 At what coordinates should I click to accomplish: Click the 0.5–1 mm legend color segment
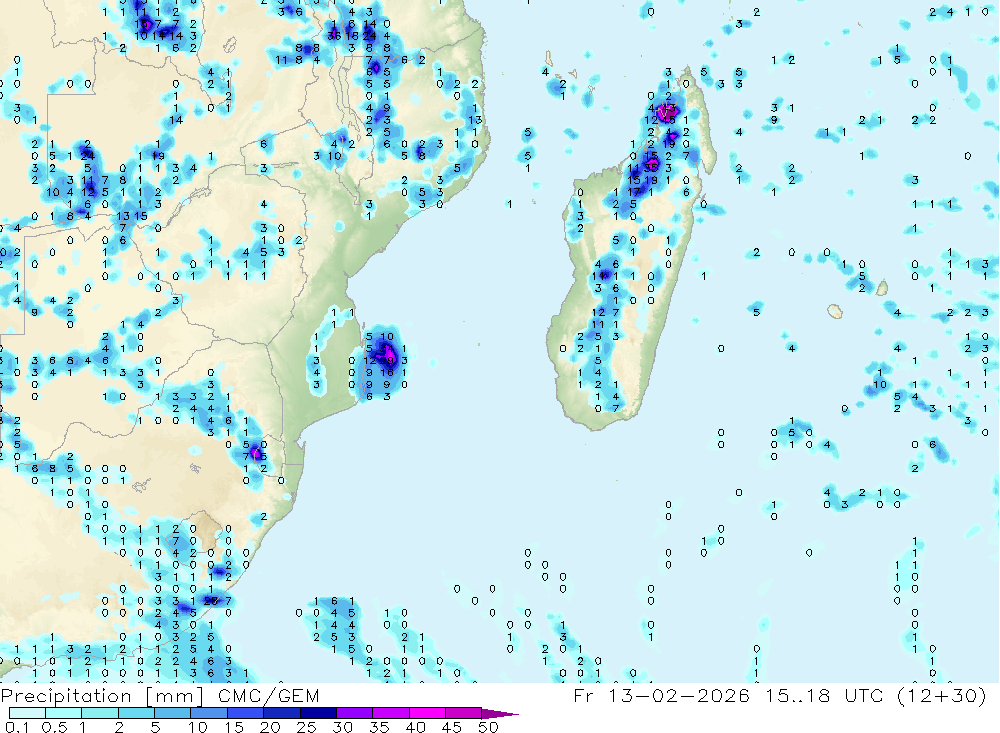pyautogui.click(x=64, y=713)
